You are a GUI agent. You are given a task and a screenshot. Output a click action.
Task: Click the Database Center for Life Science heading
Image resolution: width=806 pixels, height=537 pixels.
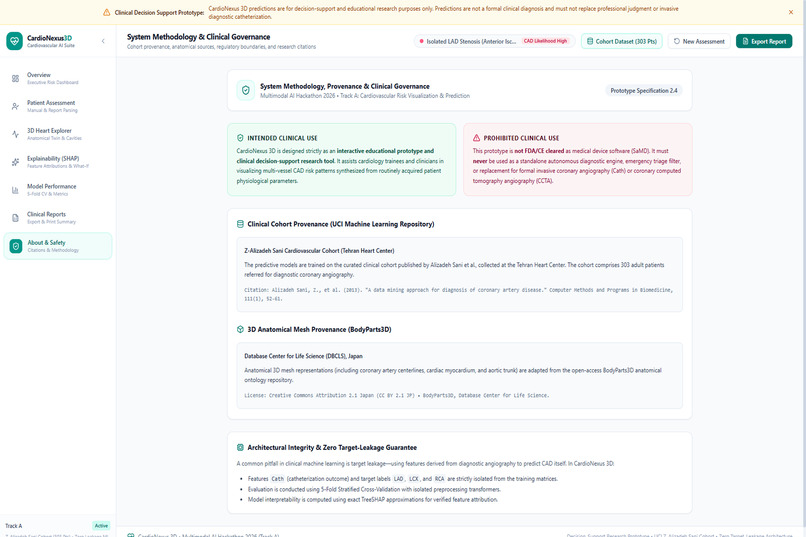[x=303, y=356]
